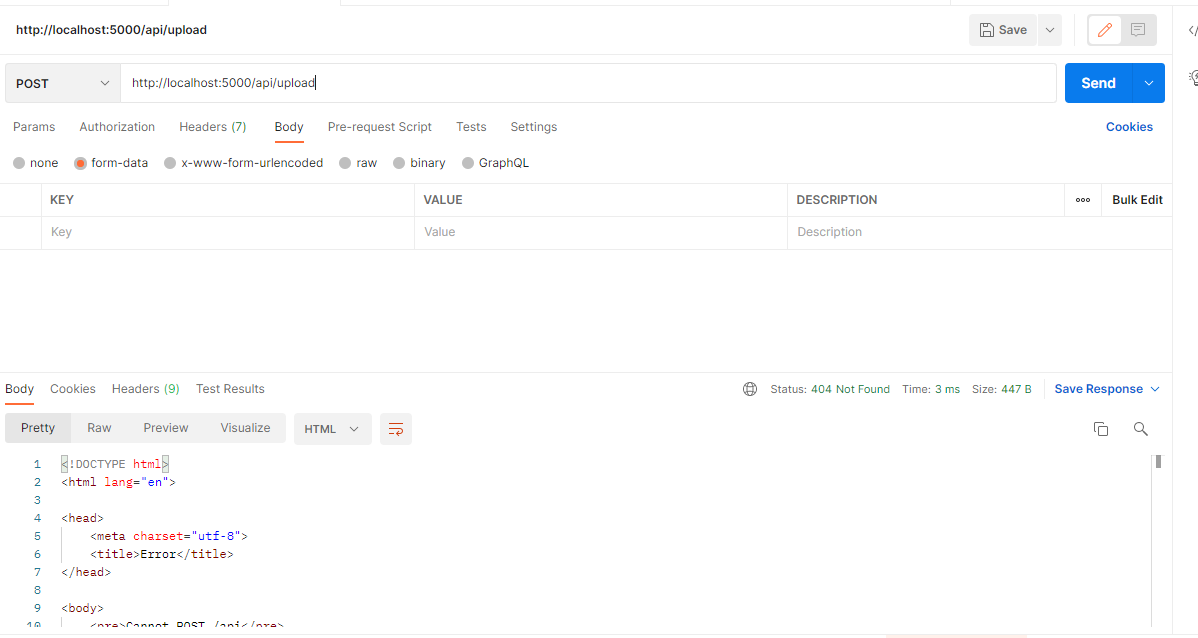Open the Test Results tab
Image resolution: width=1198 pixels, height=638 pixels.
(230, 389)
